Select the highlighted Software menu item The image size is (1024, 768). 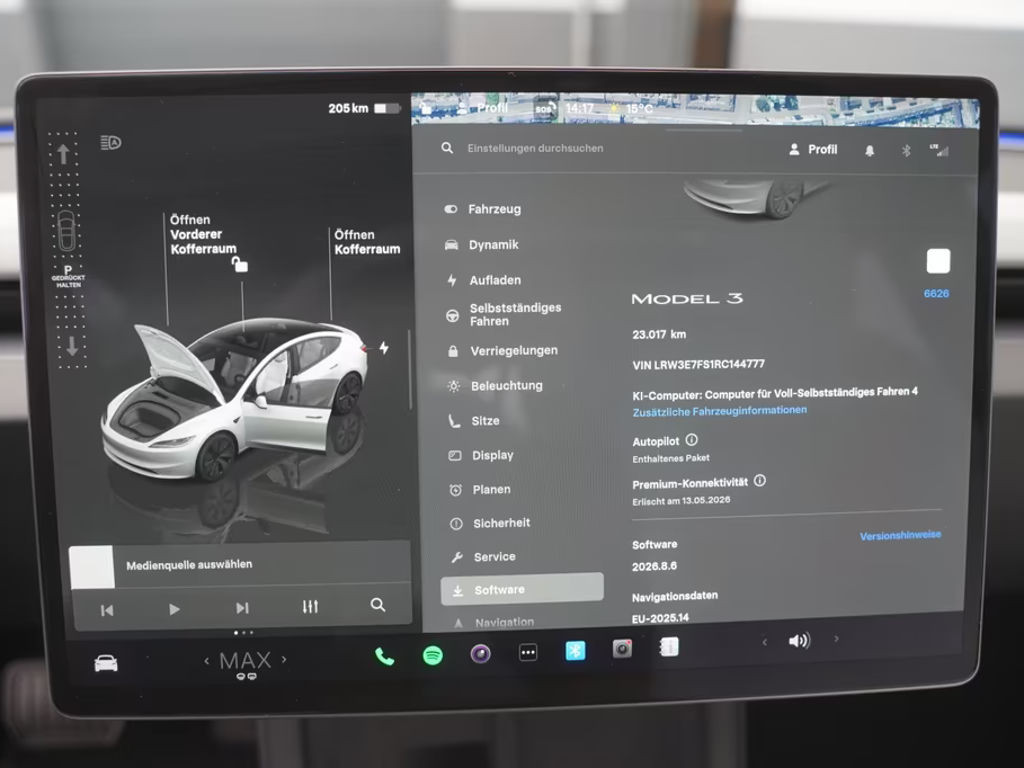[522, 589]
